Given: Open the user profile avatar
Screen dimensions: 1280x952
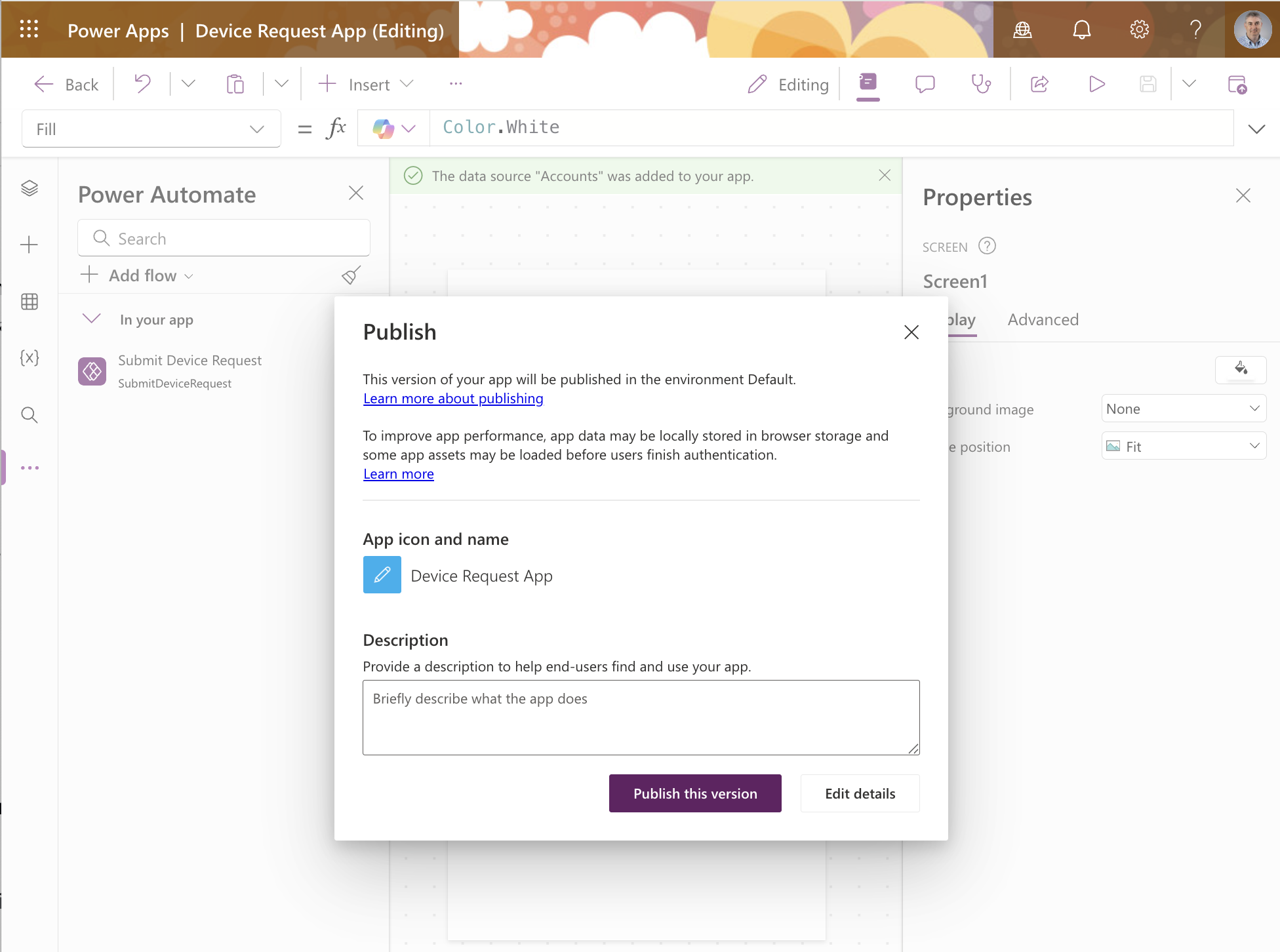Looking at the screenshot, I should pos(1252,30).
